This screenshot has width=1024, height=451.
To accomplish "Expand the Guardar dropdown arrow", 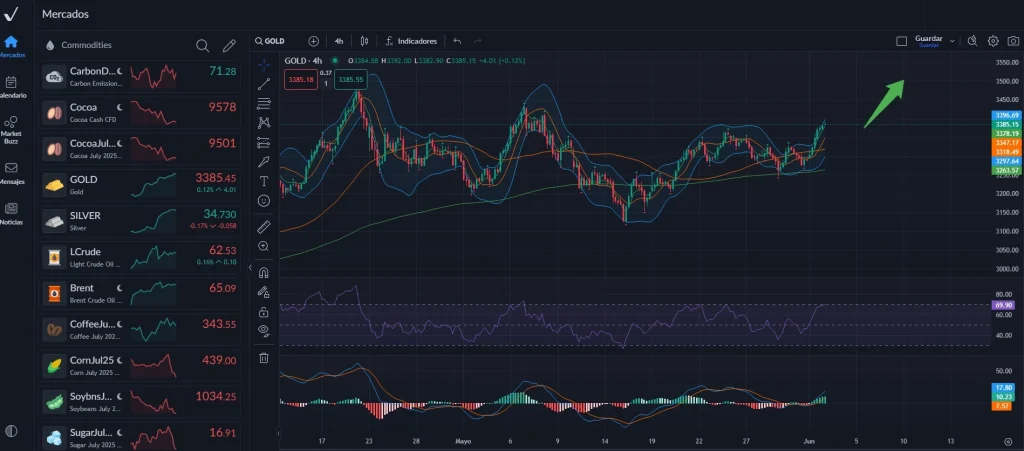I will (952, 41).
